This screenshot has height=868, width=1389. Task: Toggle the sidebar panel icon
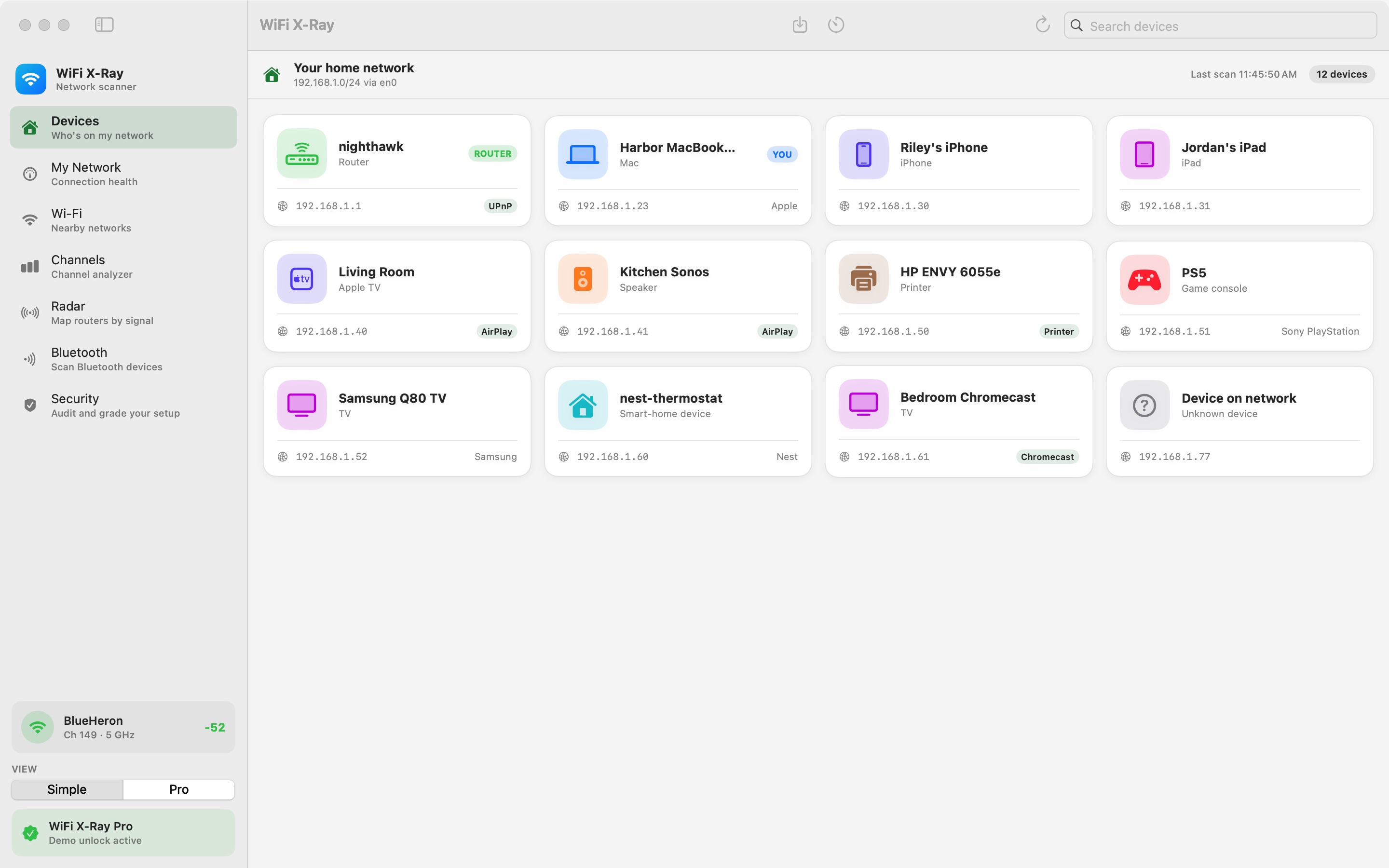click(x=104, y=25)
